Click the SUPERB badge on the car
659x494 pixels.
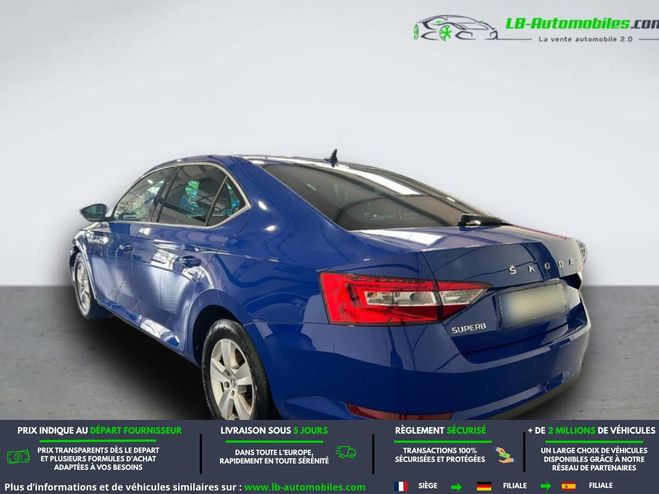pos(469,328)
